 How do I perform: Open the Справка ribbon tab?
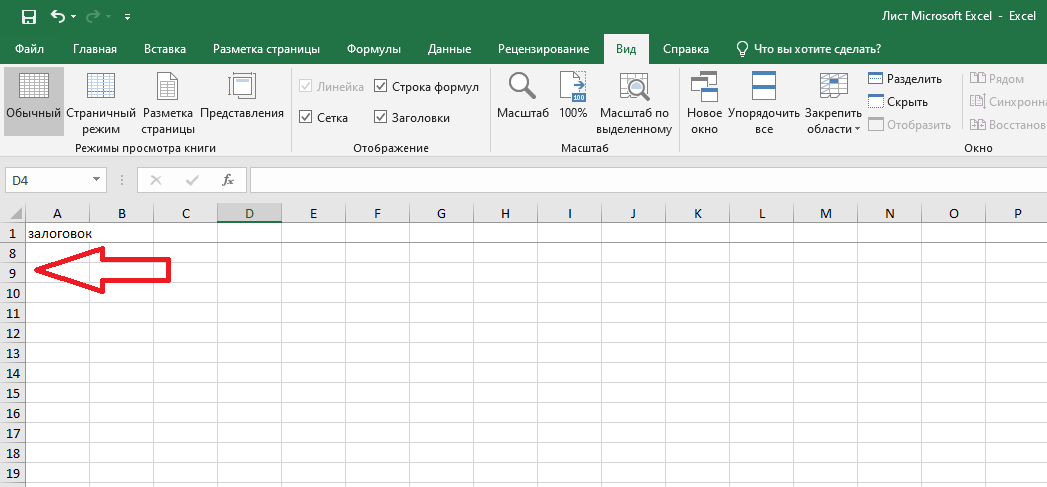coord(686,49)
